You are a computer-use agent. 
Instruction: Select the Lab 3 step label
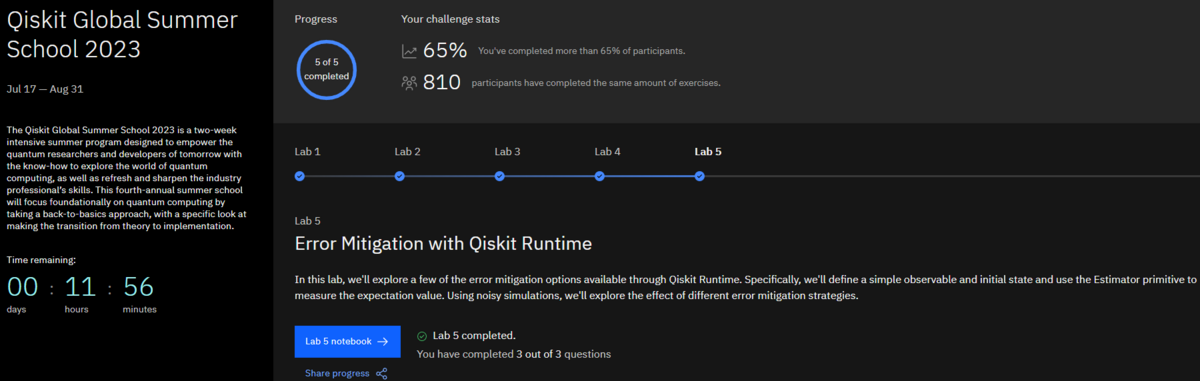click(507, 152)
